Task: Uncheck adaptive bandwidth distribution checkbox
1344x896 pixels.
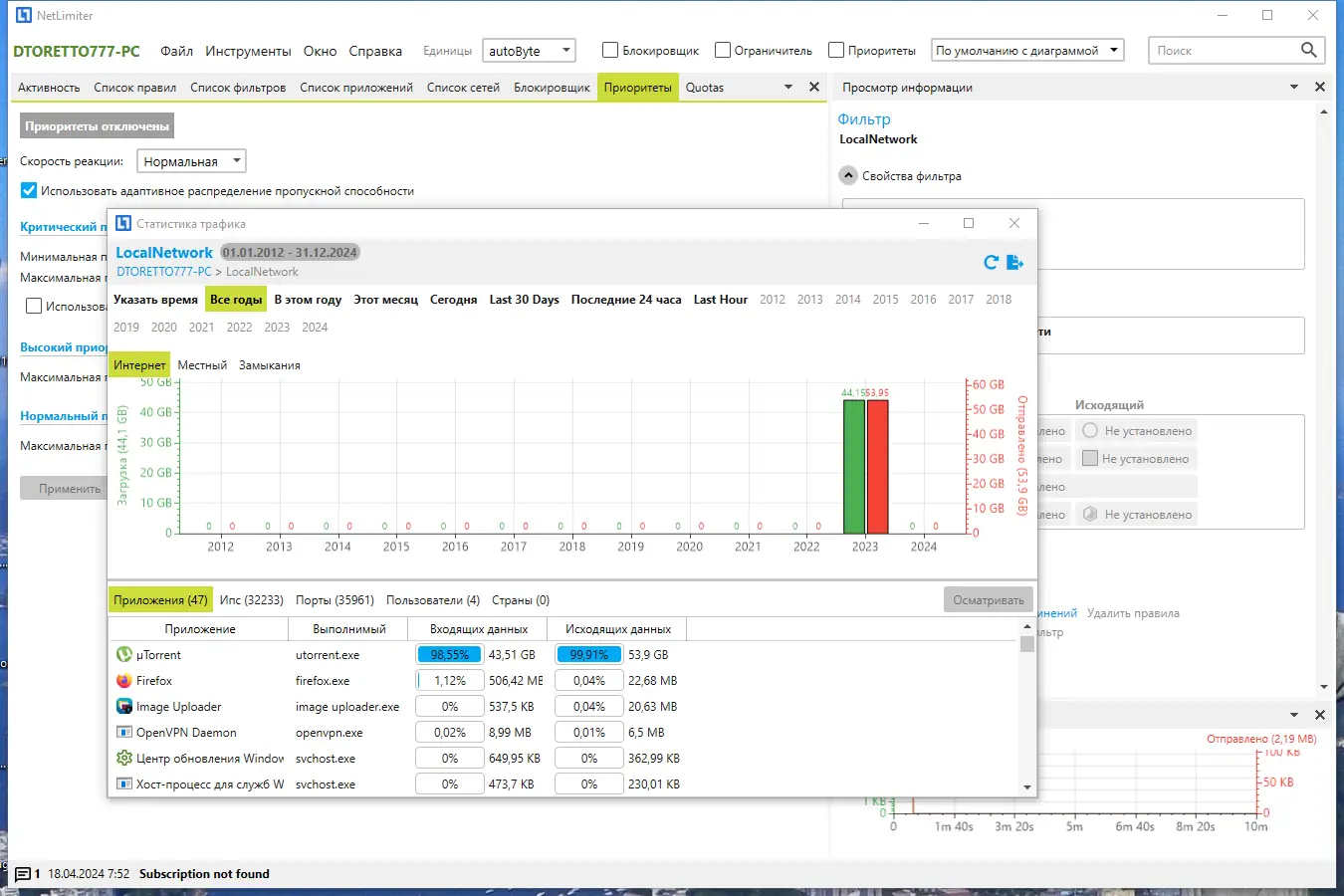Action: click(29, 190)
